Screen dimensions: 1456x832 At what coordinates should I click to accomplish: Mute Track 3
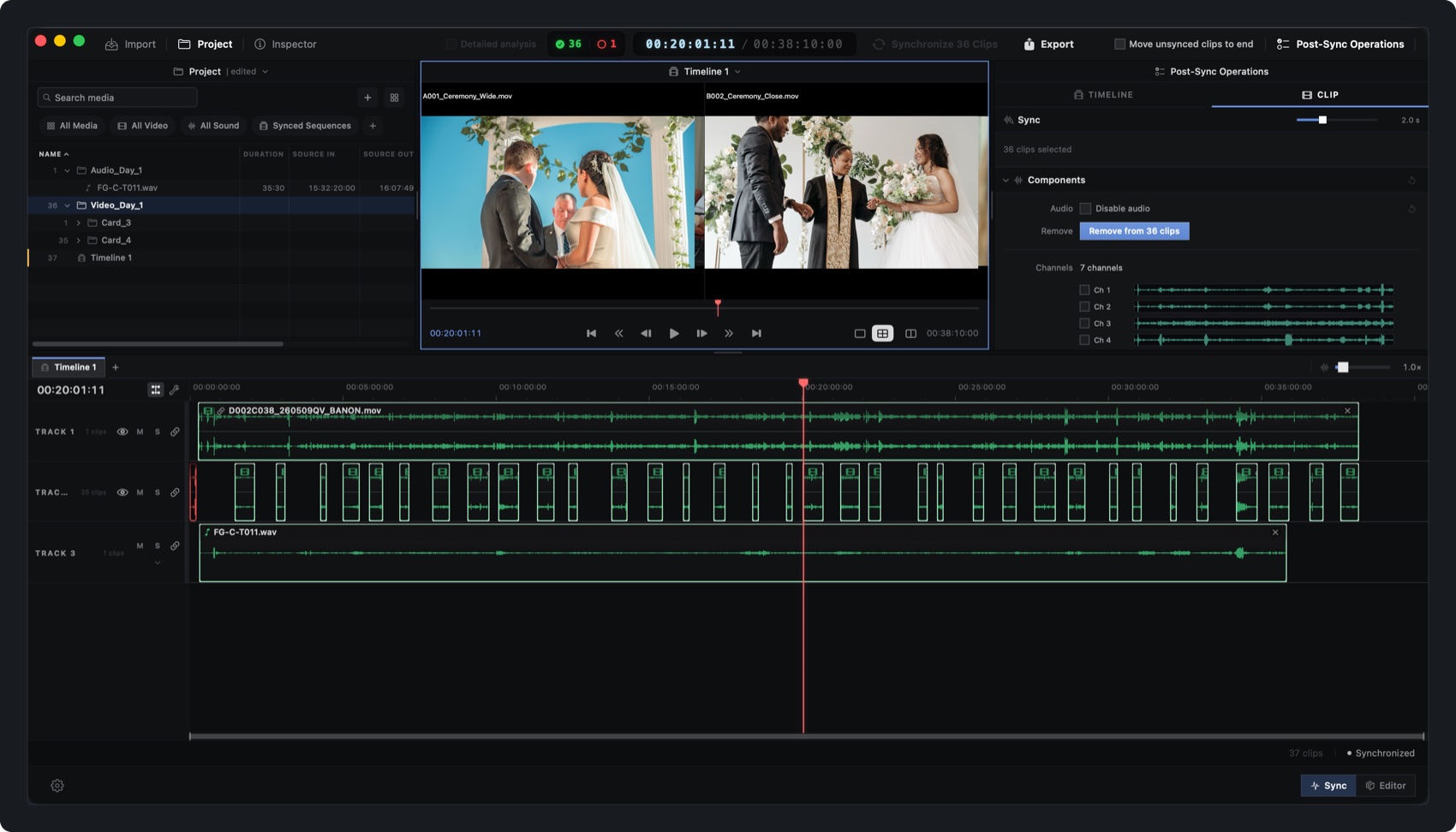pyautogui.click(x=140, y=546)
